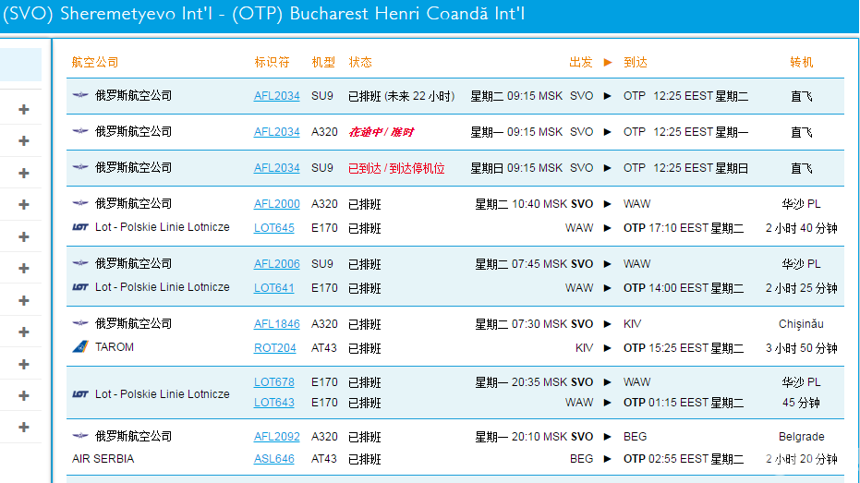Click the 机型 column header
The image size is (860, 483).
coord(323,62)
